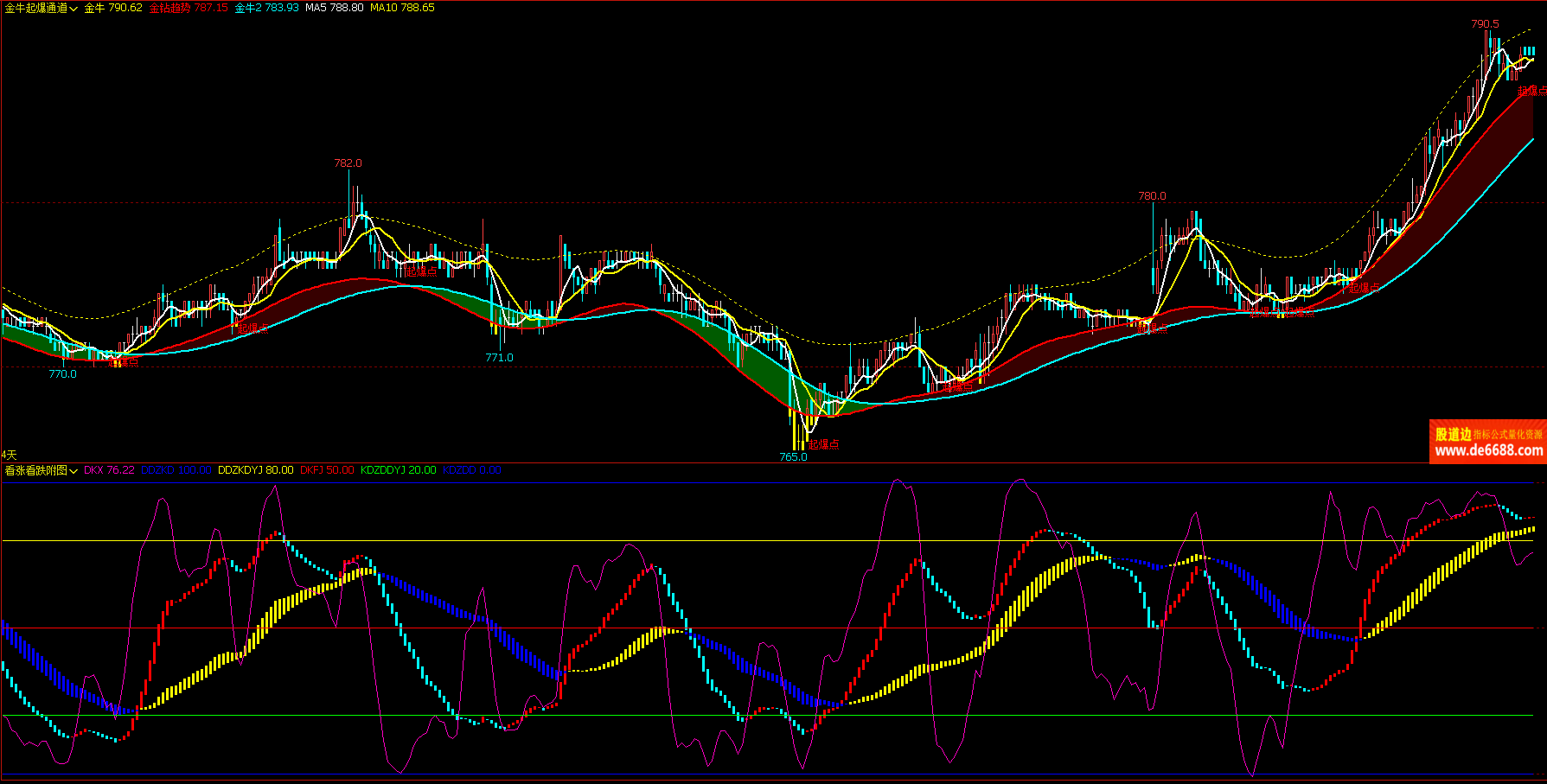Select the red 金钻趋势 787.15 legend
1547x784 pixels.
pyautogui.click(x=189, y=8)
